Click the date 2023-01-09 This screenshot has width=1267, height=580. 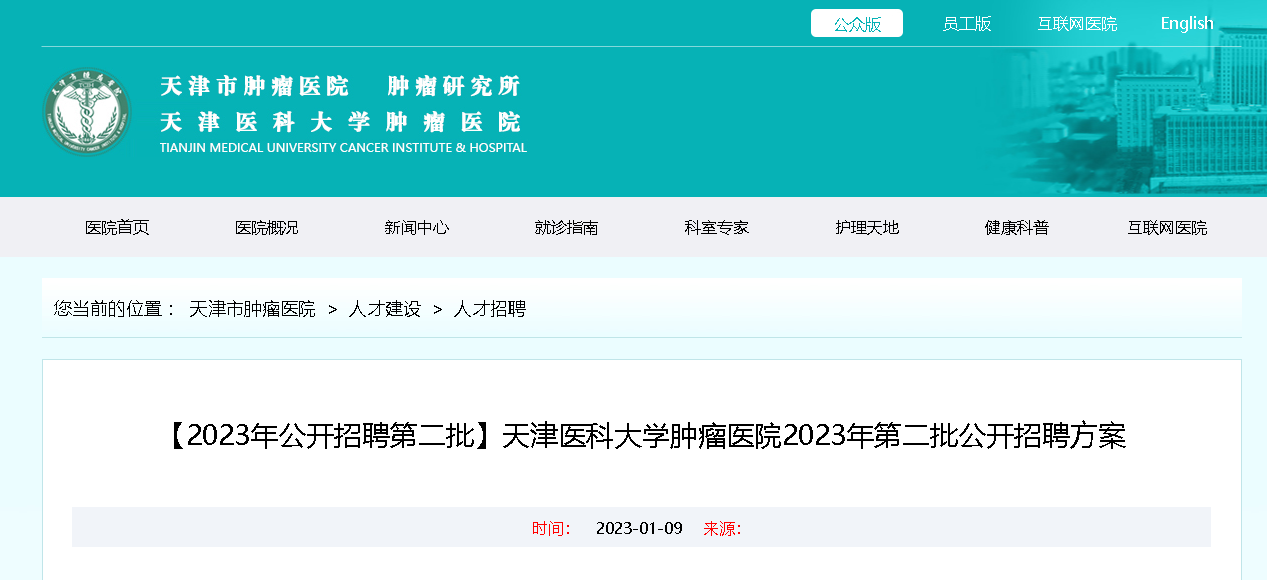(639, 528)
